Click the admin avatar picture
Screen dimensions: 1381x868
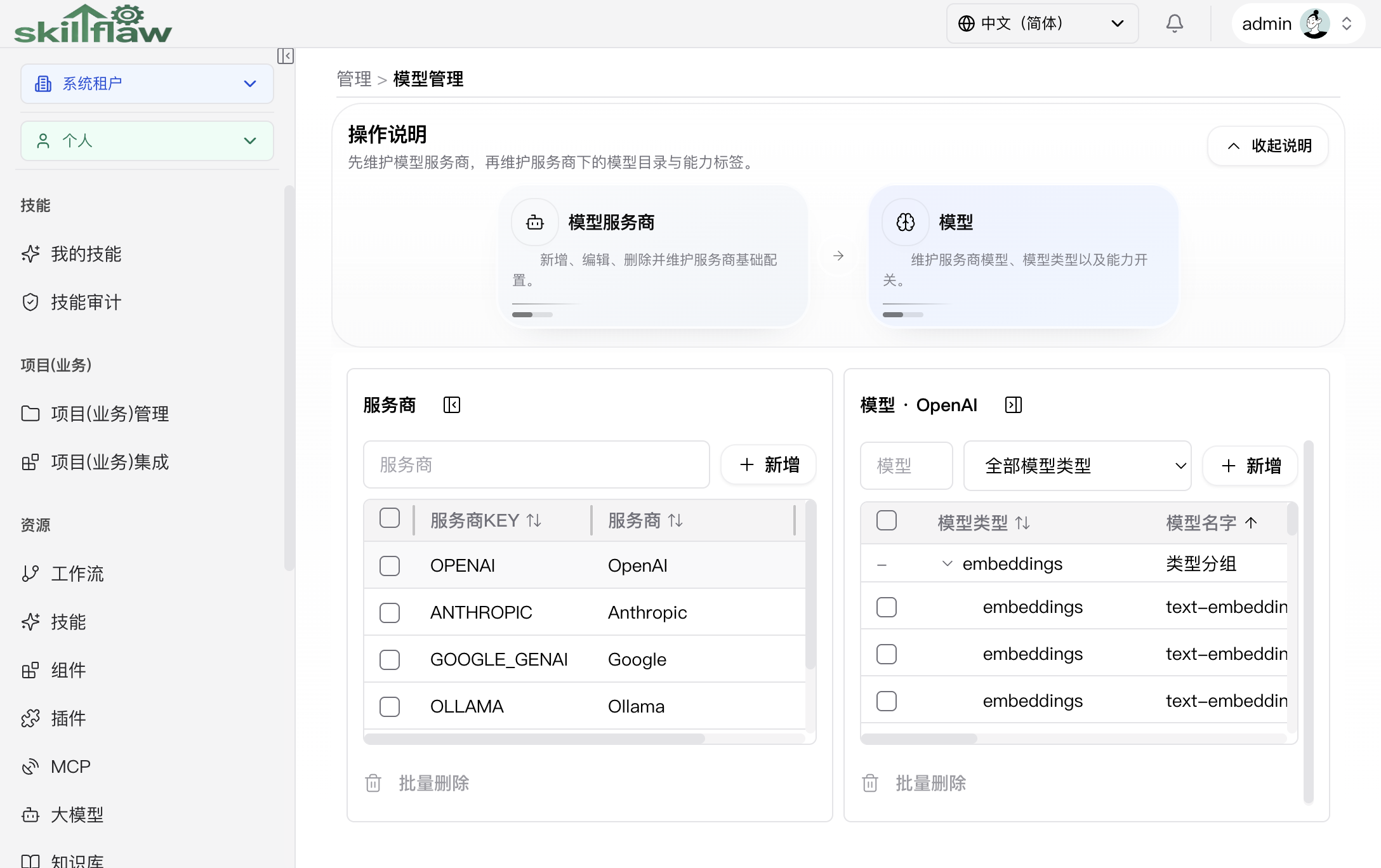click(x=1314, y=23)
